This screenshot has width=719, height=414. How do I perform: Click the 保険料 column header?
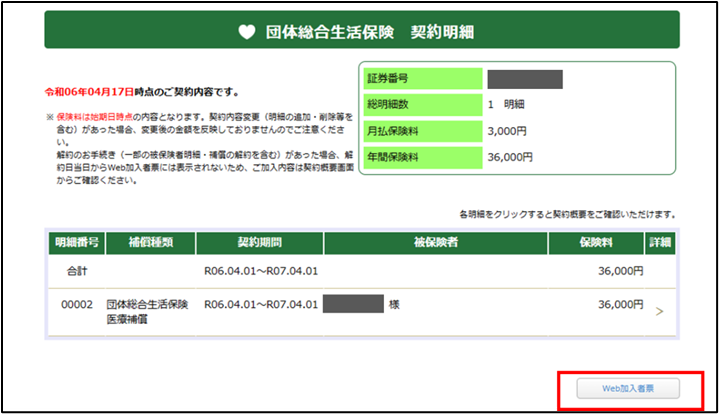tap(598, 242)
